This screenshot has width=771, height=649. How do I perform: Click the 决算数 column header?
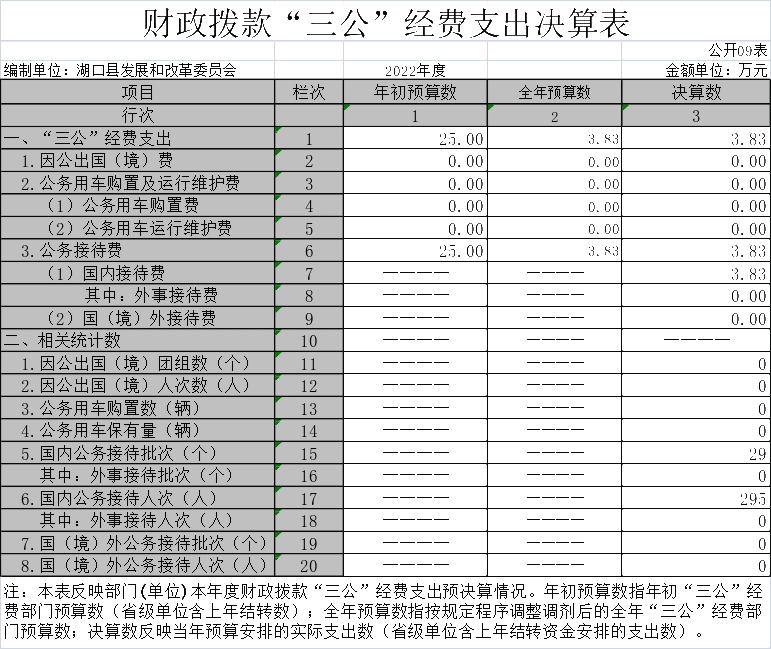click(x=696, y=92)
